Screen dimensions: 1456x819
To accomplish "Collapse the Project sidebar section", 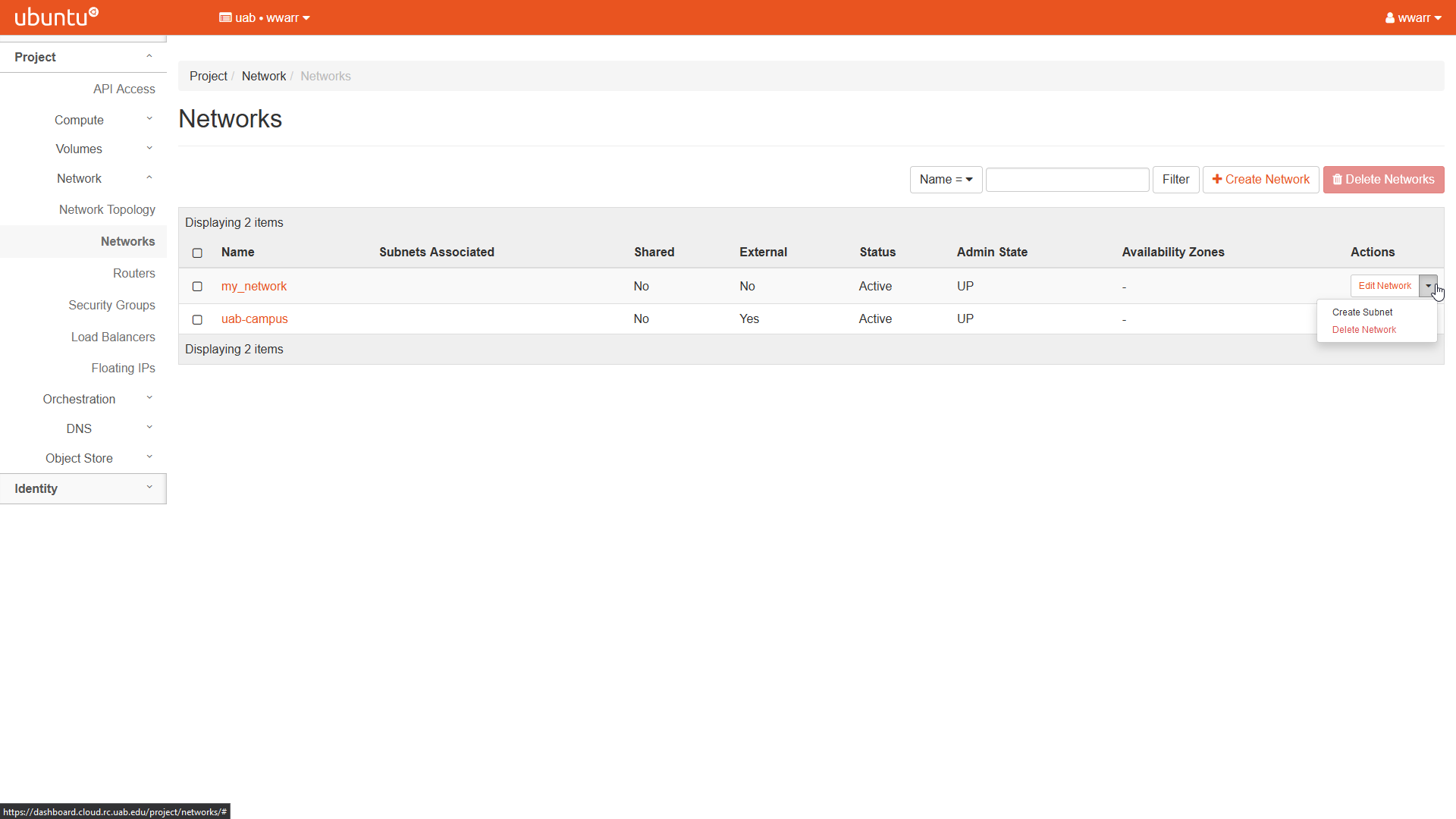I will coord(83,57).
